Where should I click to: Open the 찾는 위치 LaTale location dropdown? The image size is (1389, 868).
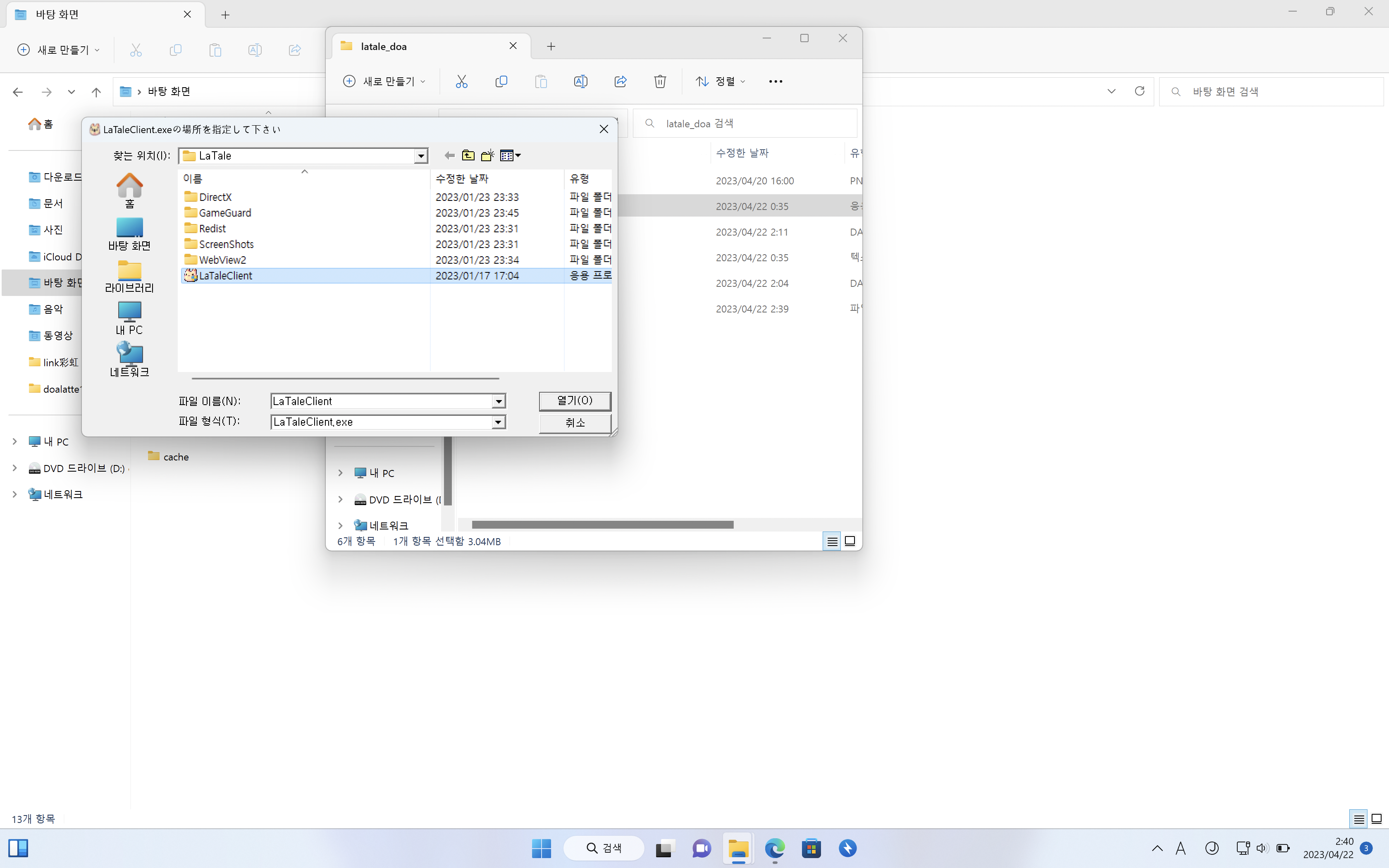point(421,156)
